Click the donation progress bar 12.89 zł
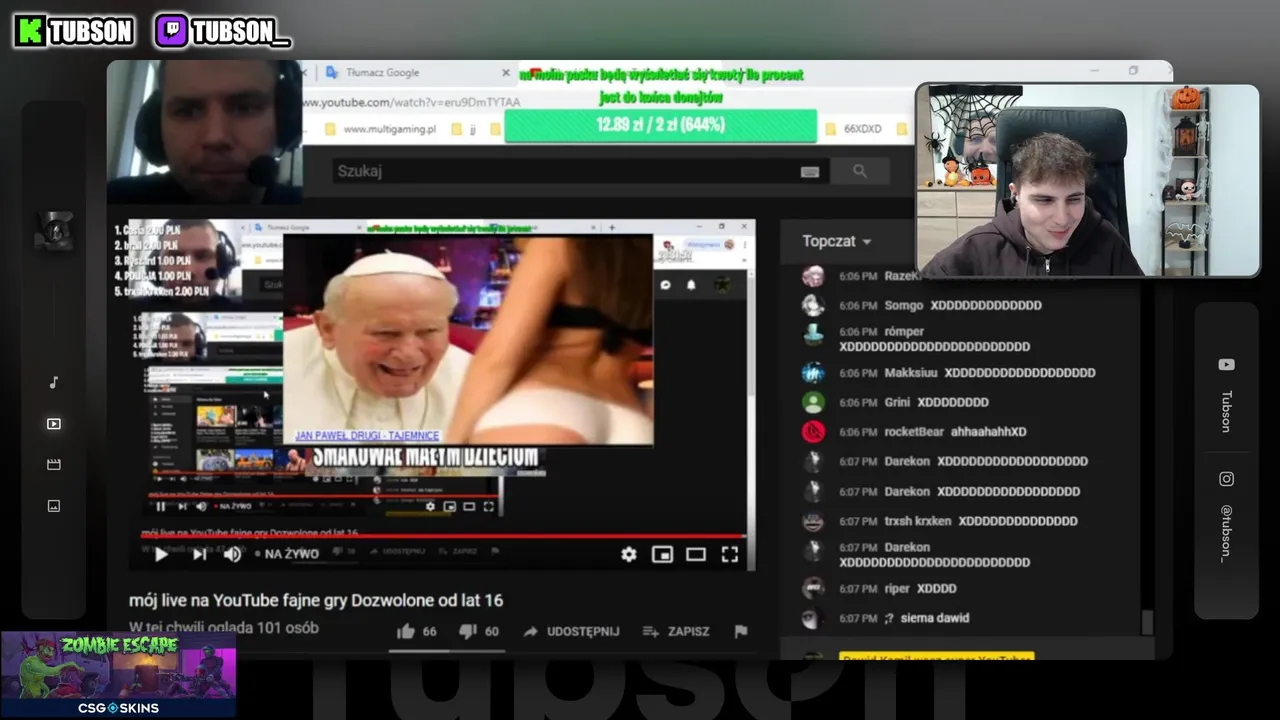Viewport: 1280px width, 720px height. tap(660, 125)
